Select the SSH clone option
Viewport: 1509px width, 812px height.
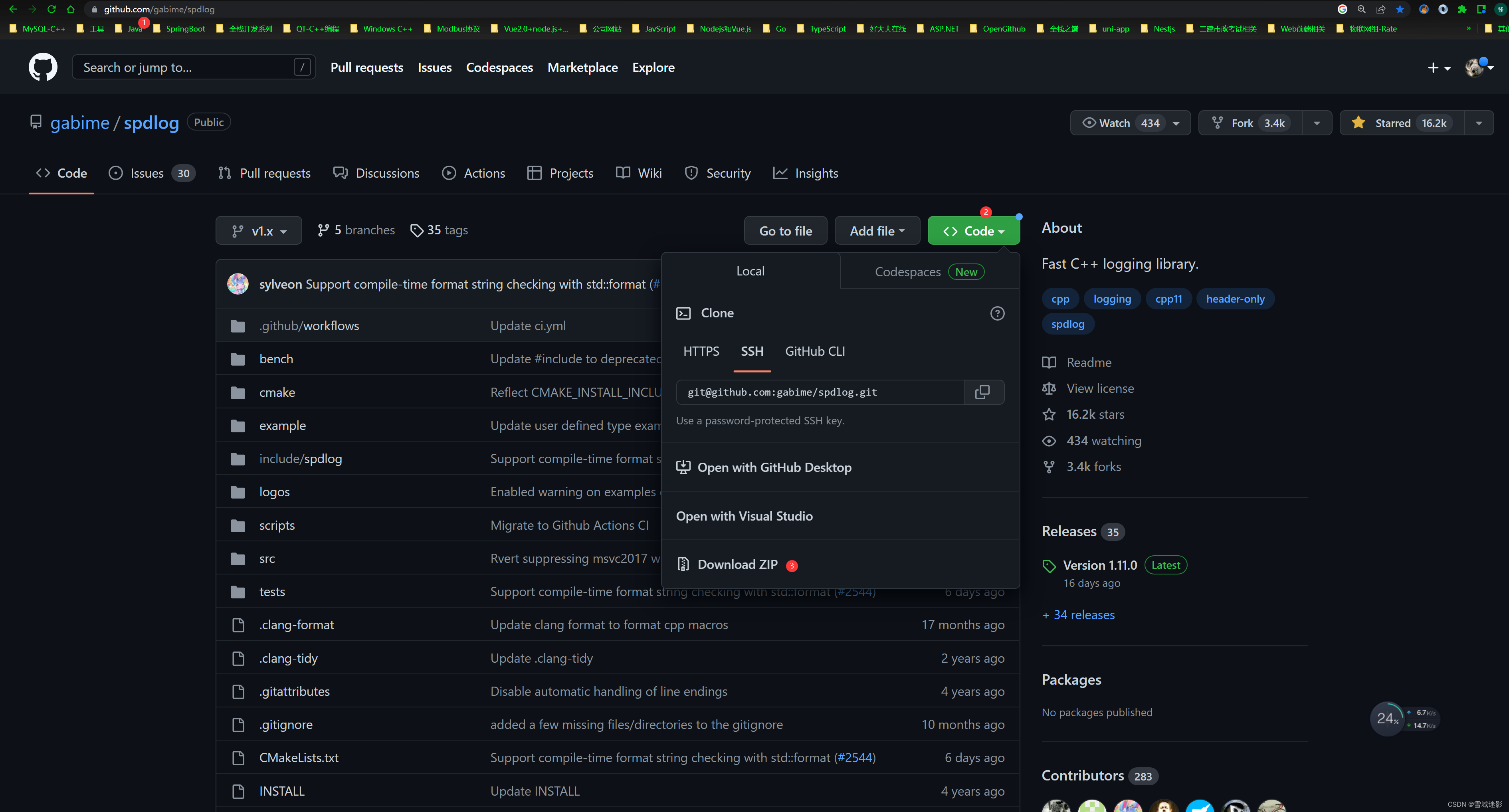tap(752, 352)
